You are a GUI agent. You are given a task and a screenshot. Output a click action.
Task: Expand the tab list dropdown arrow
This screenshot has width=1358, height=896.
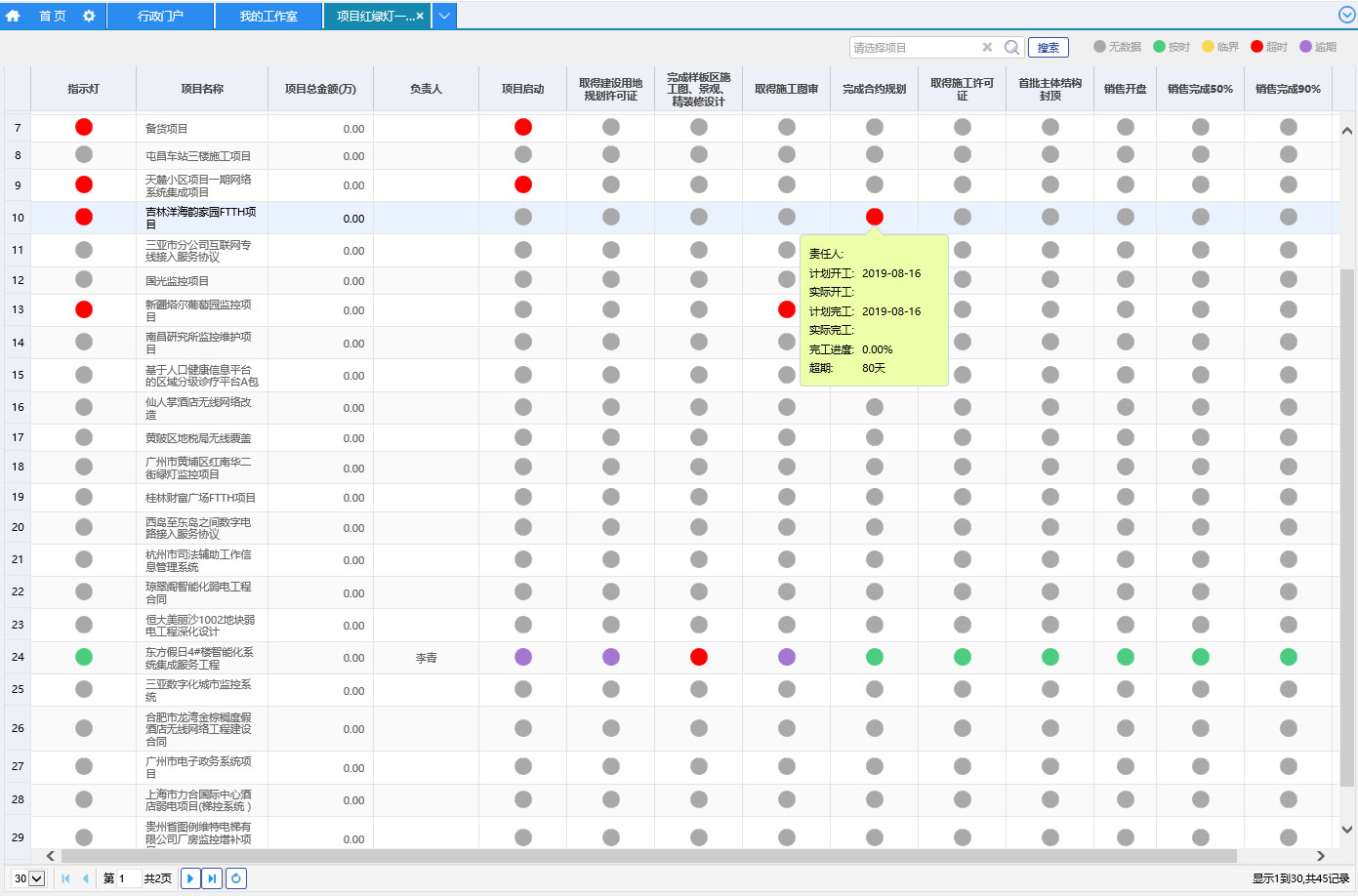[443, 16]
